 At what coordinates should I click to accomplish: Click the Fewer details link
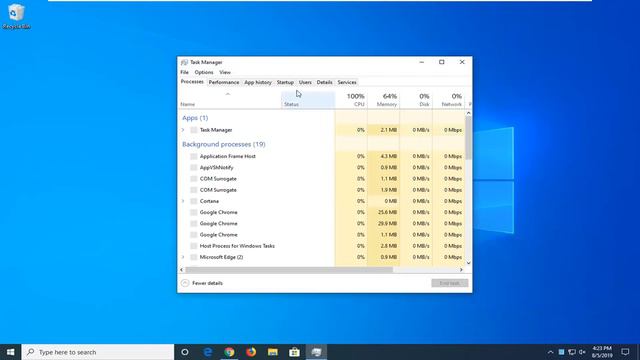(x=207, y=283)
